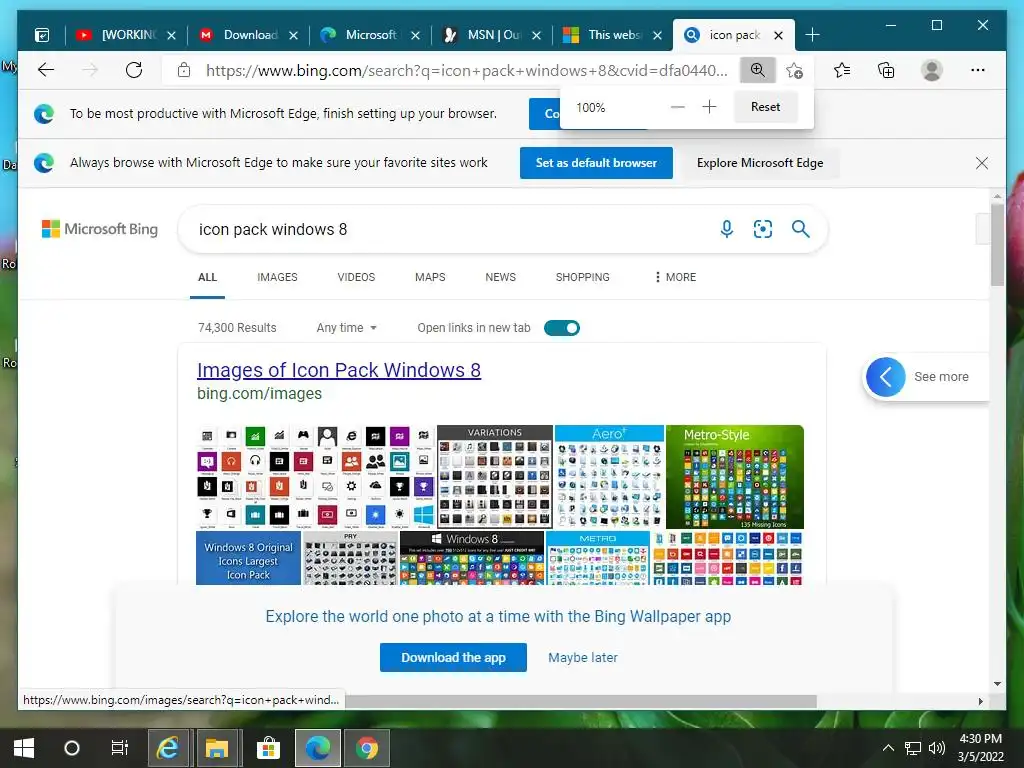Image resolution: width=1024 pixels, height=768 pixels.
Task: Switch to MAPS results tab
Action: [430, 278]
